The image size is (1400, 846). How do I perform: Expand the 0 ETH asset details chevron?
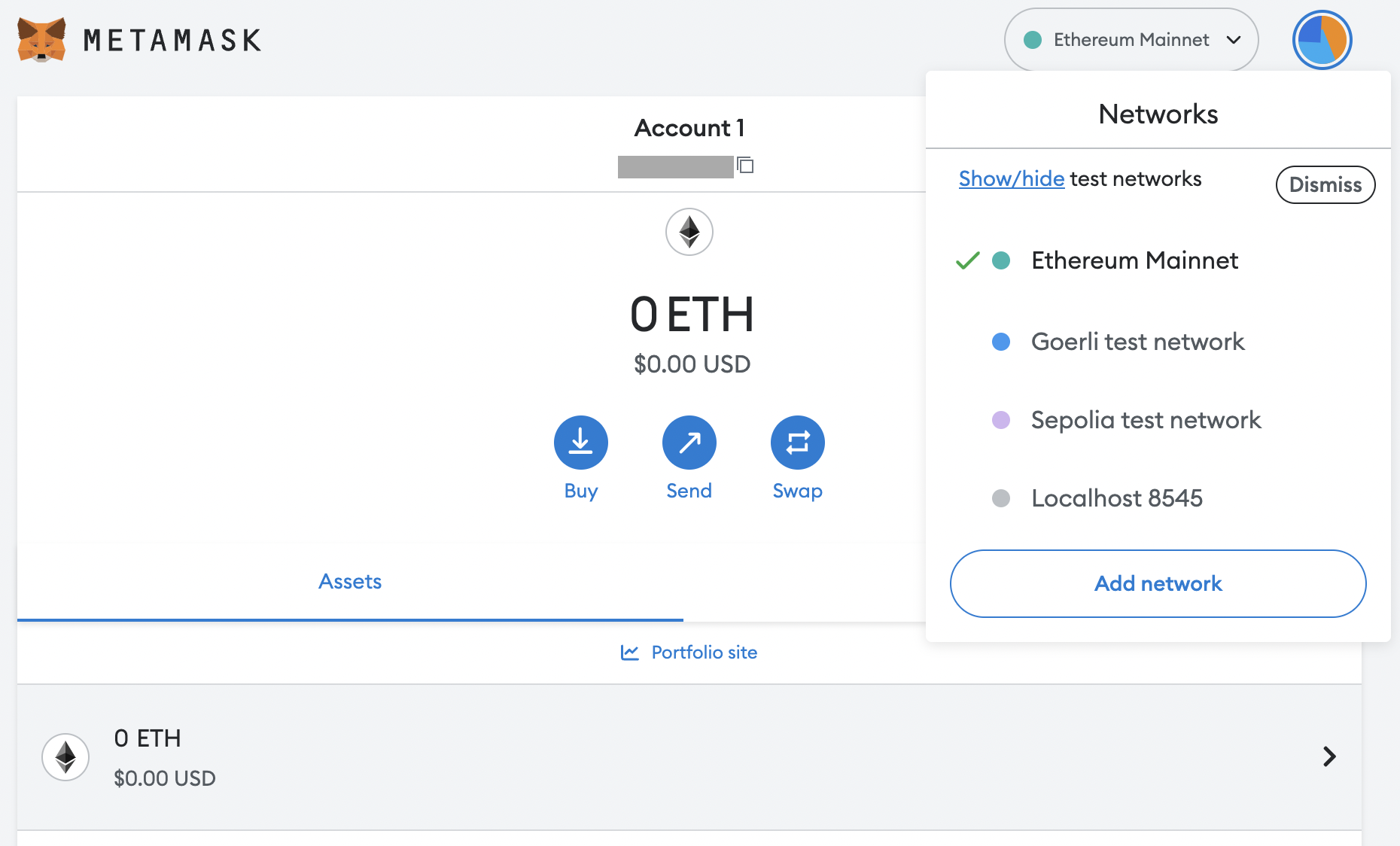pos(1329,756)
